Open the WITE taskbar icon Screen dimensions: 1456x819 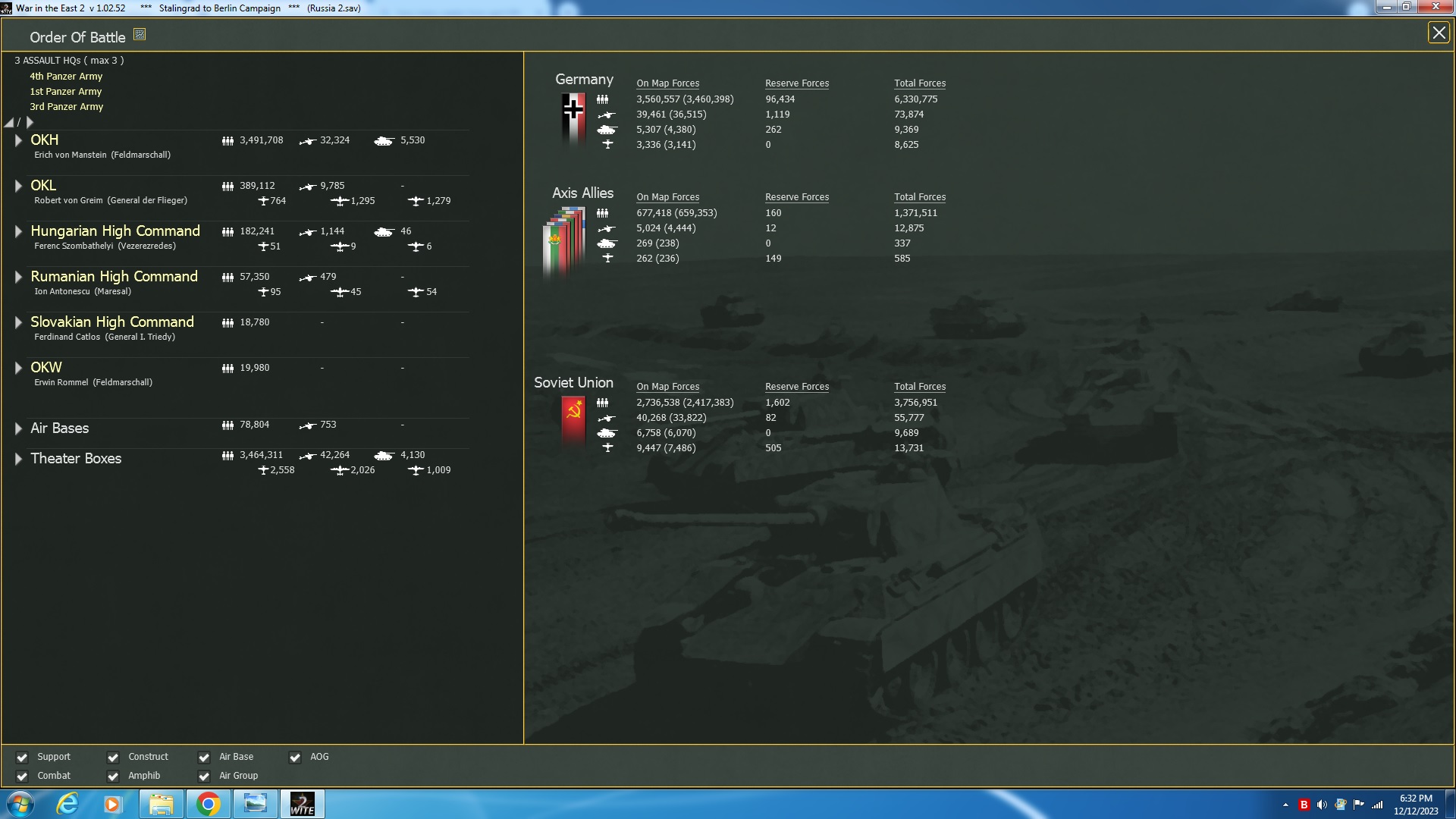302,804
